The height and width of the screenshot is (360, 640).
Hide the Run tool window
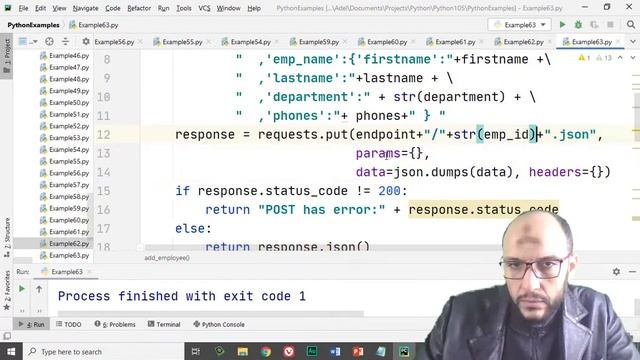point(632,271)
